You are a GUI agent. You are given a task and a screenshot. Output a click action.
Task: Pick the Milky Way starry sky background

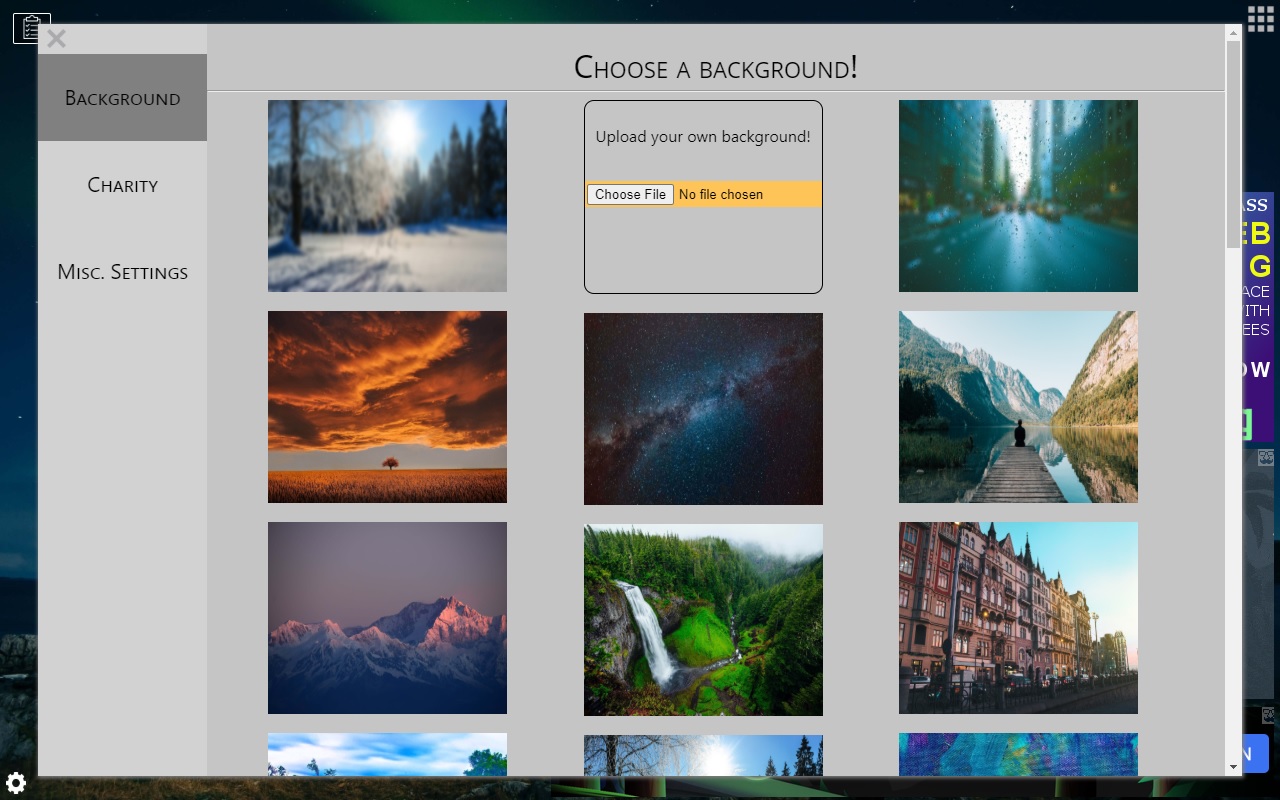703,409
